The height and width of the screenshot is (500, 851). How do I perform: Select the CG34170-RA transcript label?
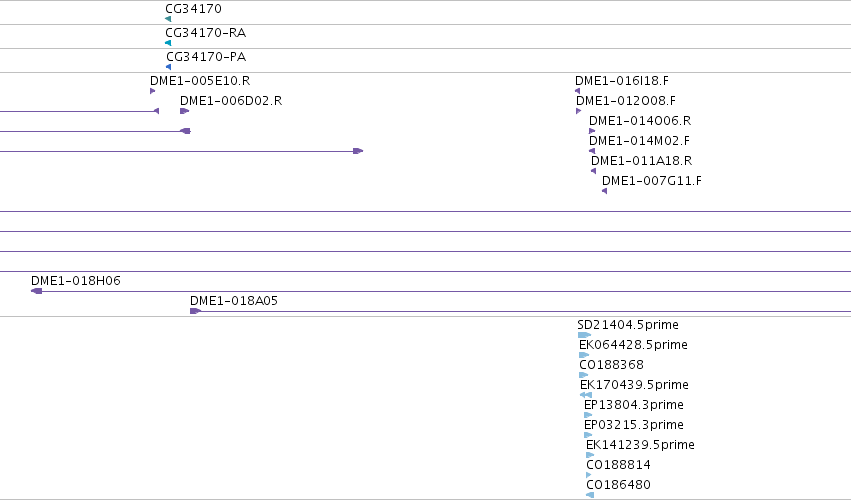[206, 33]
